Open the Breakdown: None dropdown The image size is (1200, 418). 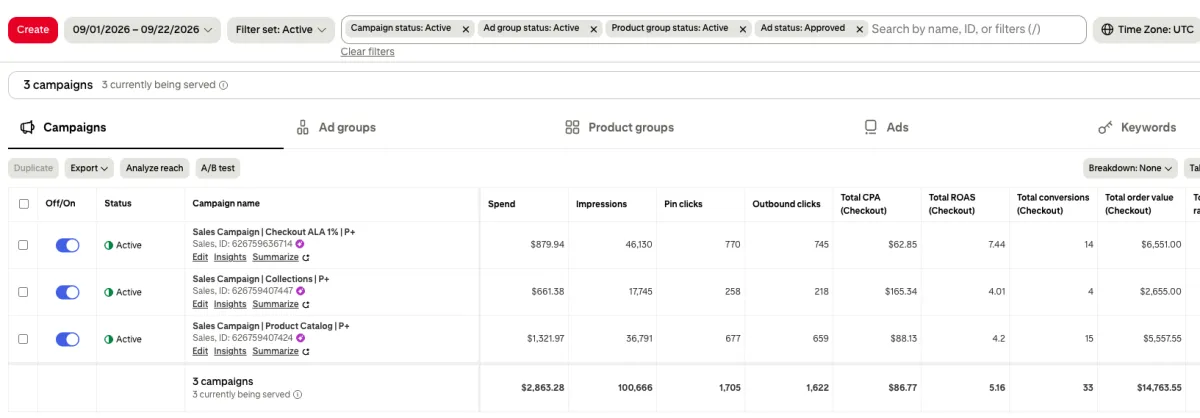1130,168
